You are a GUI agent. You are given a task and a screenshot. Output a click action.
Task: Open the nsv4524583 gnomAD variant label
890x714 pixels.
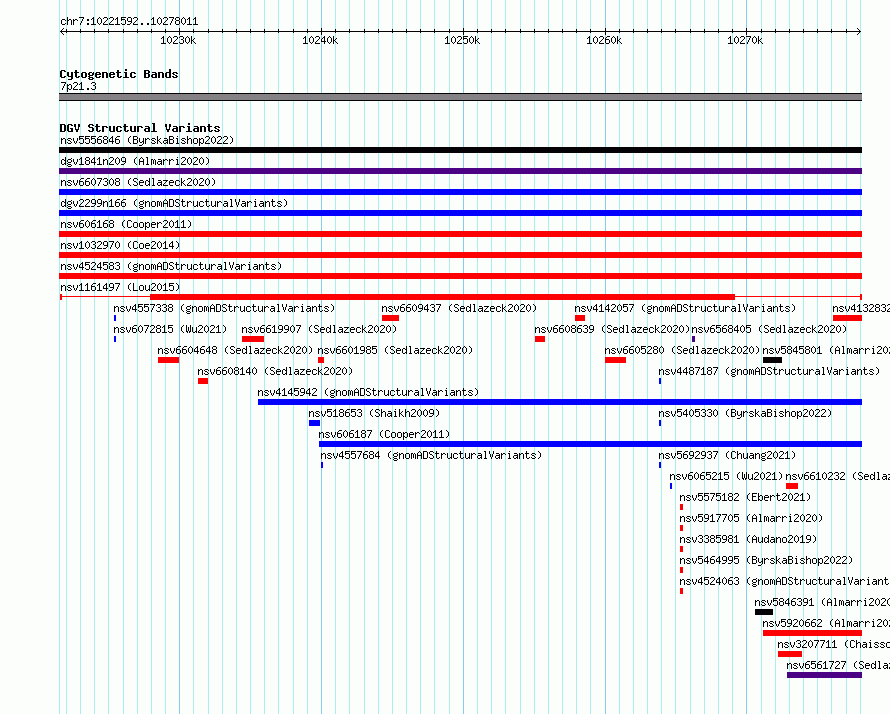171,266
